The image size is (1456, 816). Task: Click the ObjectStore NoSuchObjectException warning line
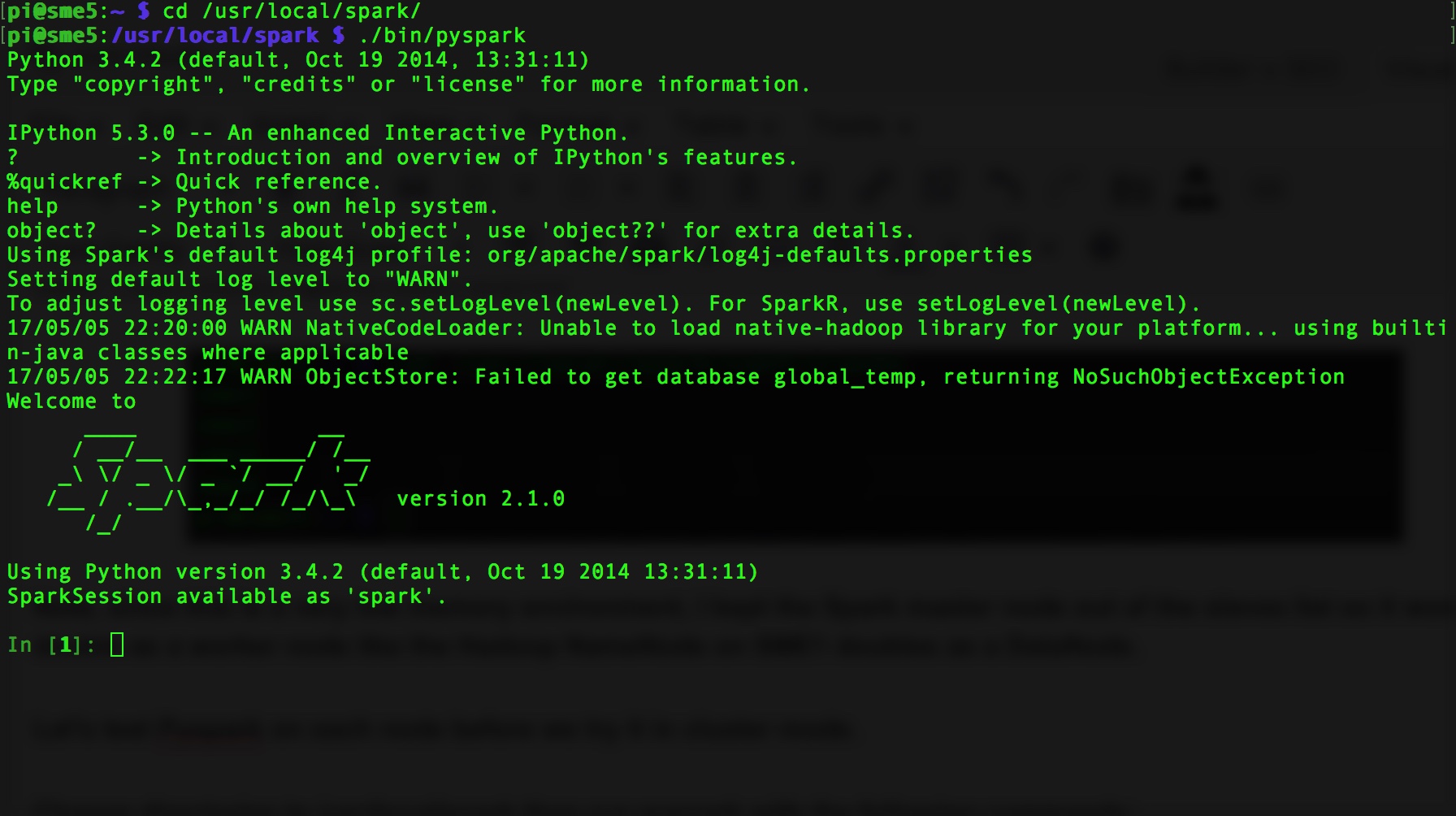click(x=674, y=376)
